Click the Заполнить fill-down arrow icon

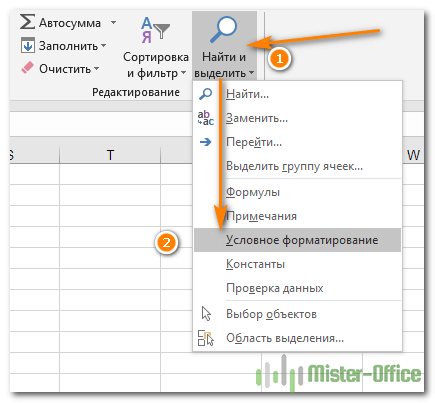click(27, 45)
